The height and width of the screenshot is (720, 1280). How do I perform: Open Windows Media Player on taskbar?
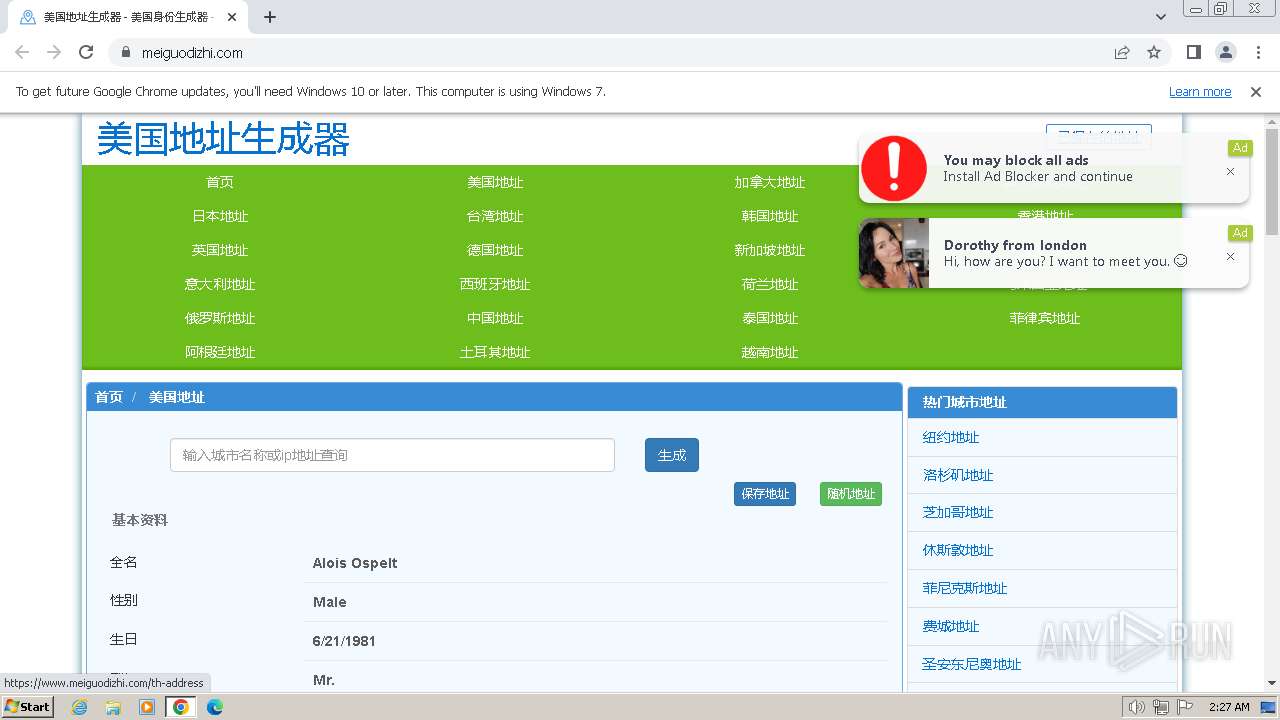(147, 707)
